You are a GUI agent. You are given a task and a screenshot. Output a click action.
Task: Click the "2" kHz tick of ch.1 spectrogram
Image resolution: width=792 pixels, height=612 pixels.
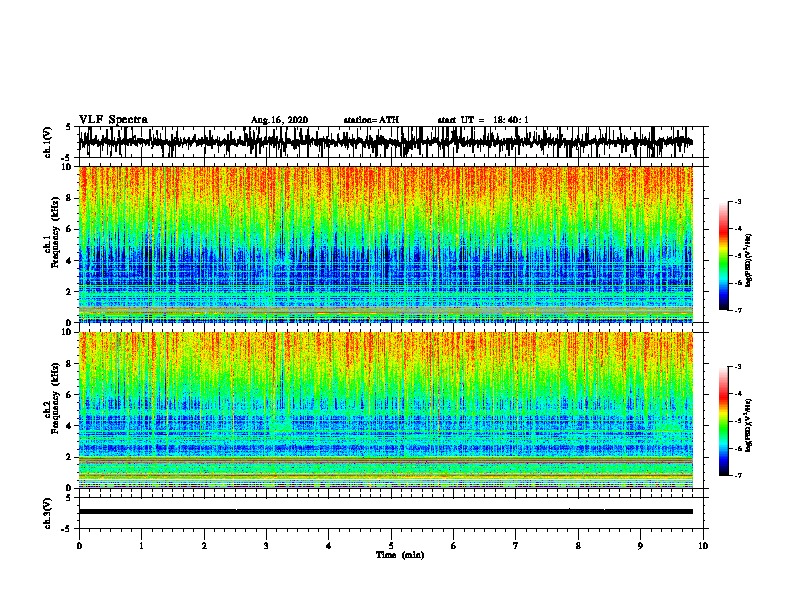pyautogui.click(x=69, y=291)
